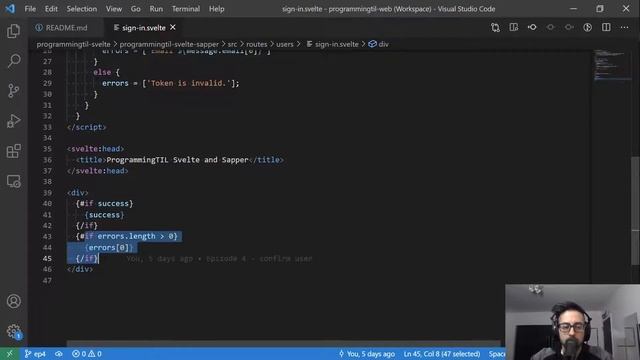Open the Terminal menu

tap(186, 9)
